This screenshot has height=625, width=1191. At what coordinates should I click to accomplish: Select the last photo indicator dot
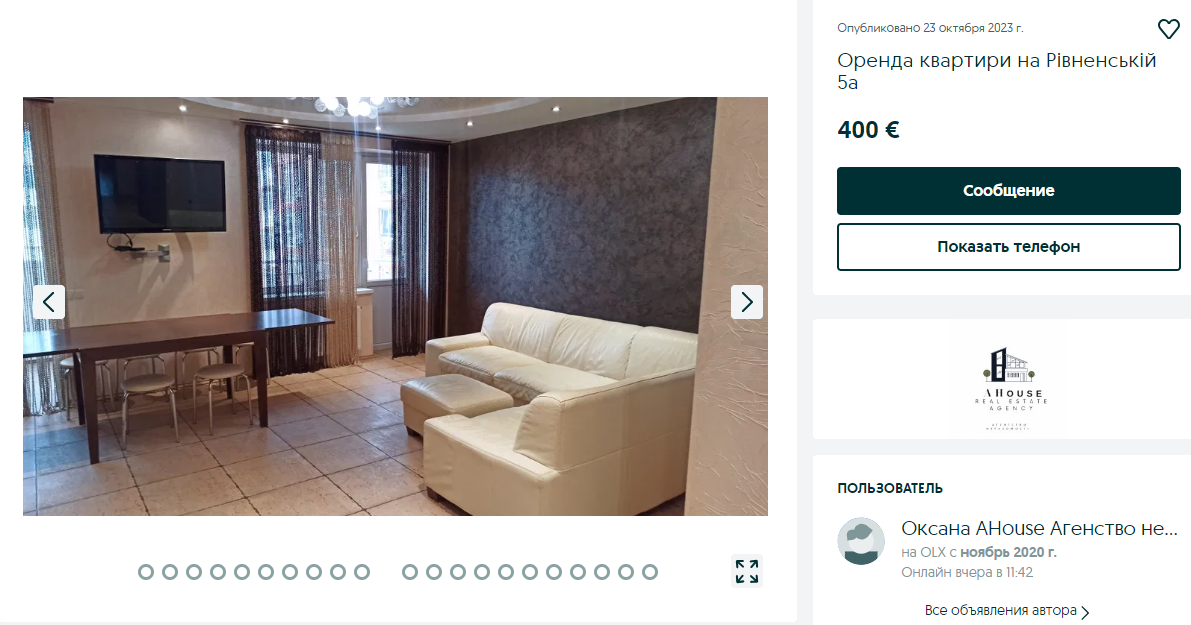(x=649, y=572)
